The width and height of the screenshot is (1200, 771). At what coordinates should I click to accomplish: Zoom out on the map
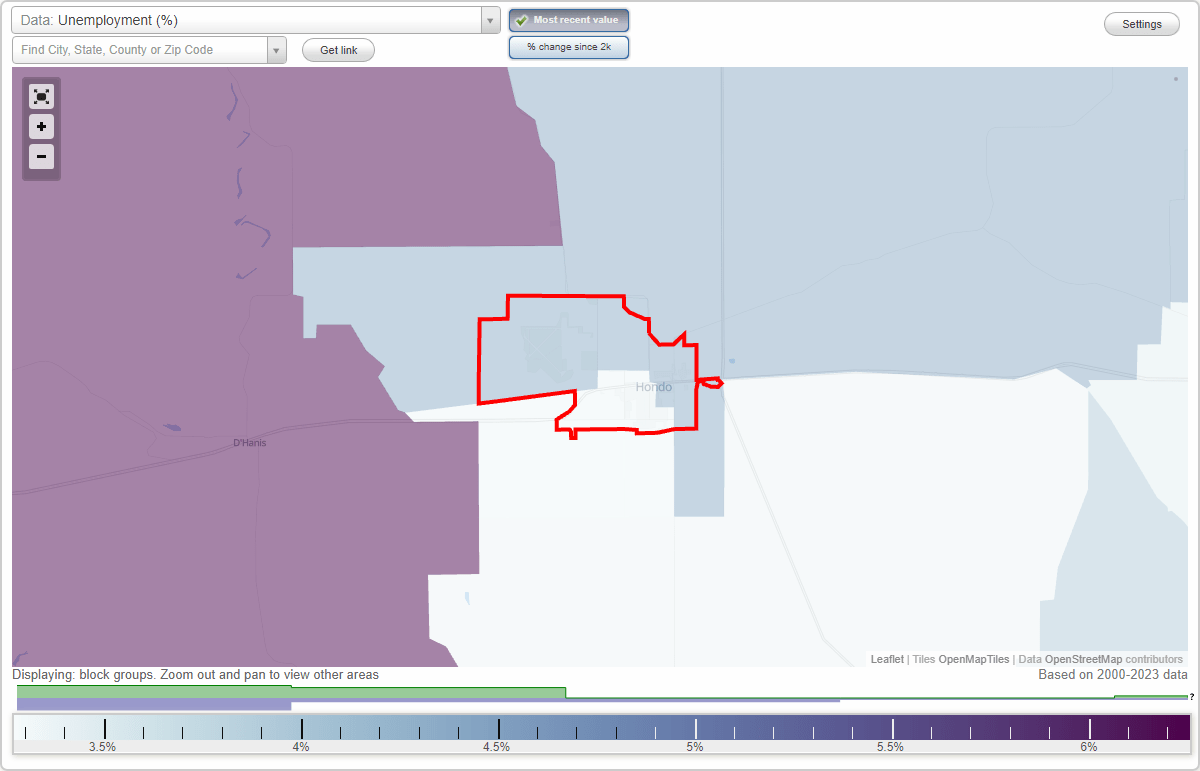[x=41, y=157]
